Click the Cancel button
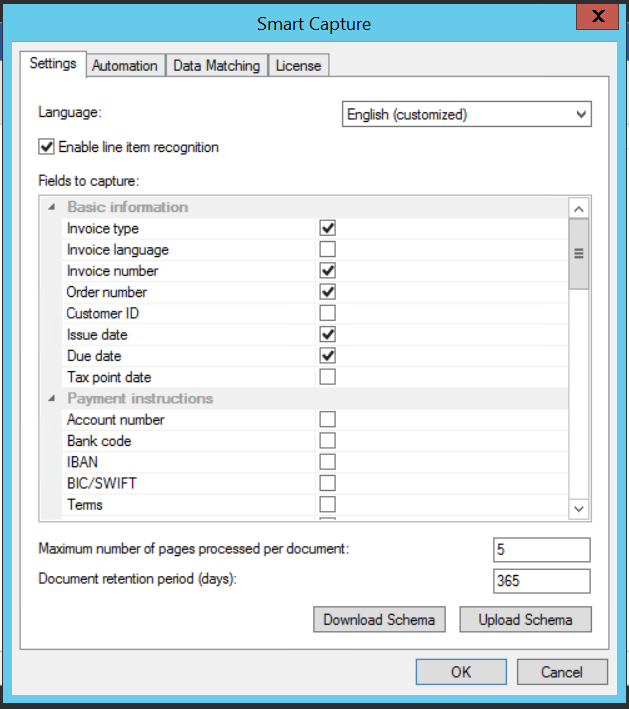 [x=562, y=672]
